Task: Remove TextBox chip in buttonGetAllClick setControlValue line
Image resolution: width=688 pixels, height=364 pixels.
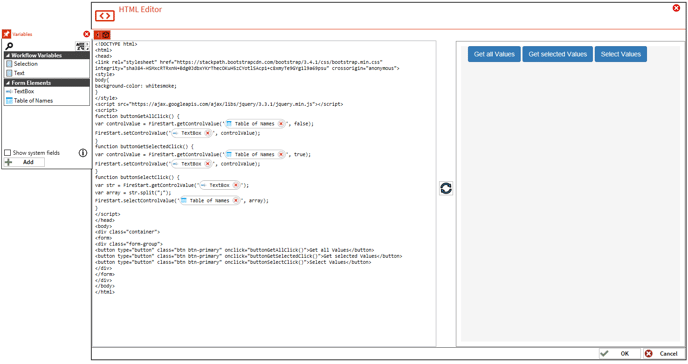Action: click(x=208, y=133)
